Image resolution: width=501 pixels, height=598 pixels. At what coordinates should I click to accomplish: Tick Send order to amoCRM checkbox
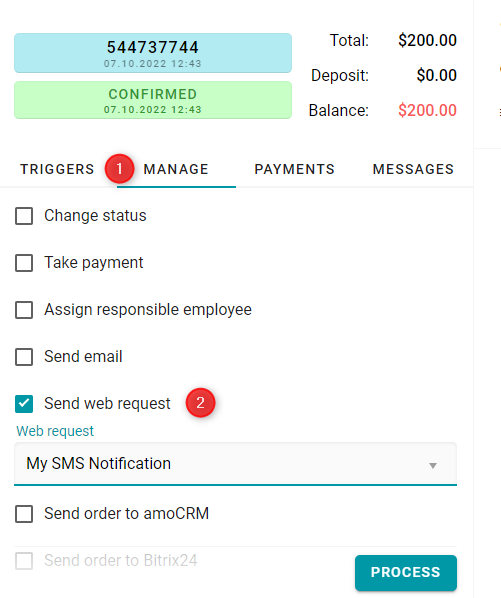coord(24,514)
